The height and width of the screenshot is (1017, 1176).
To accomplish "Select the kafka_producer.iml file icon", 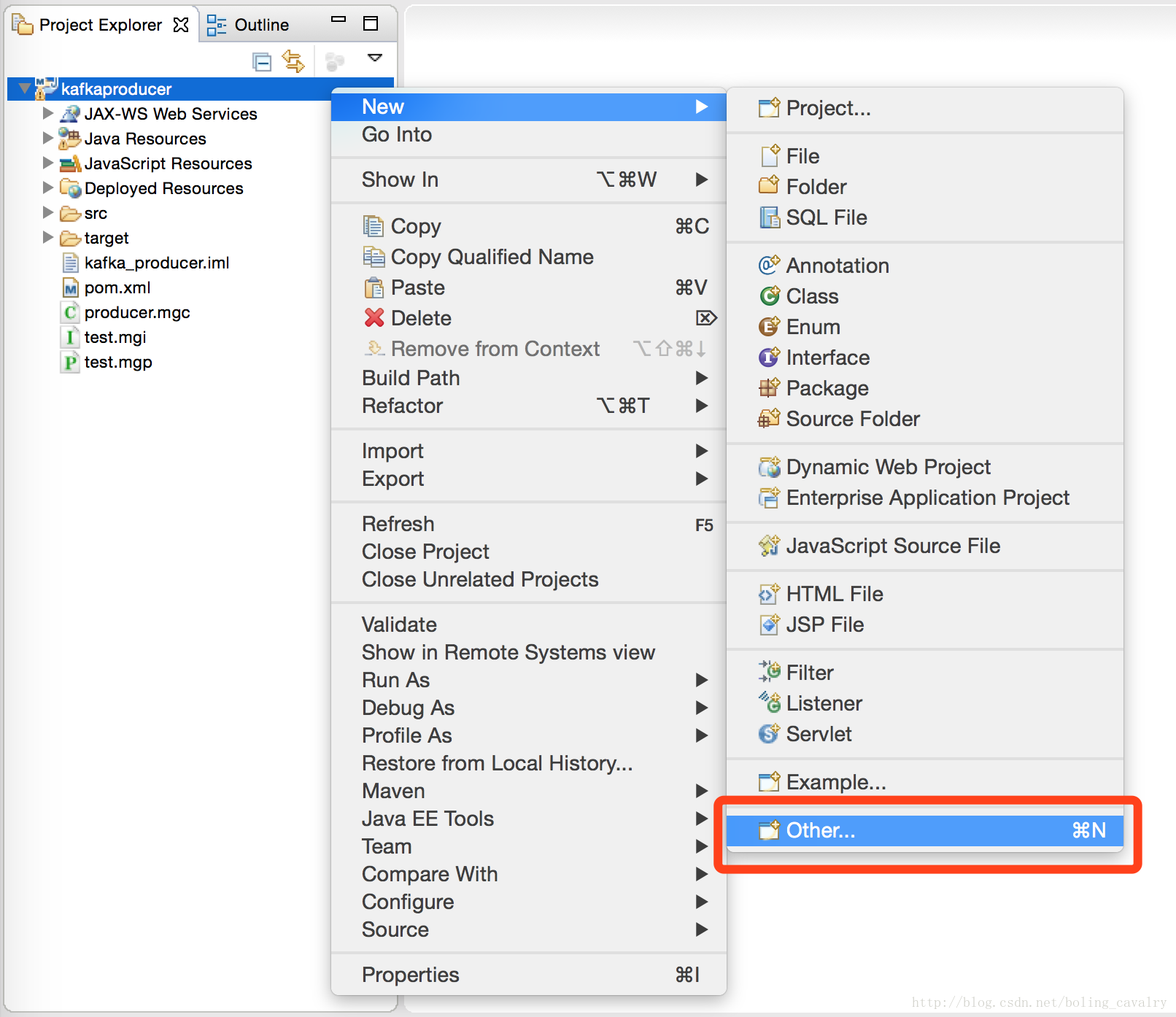I will coord(70,263).
